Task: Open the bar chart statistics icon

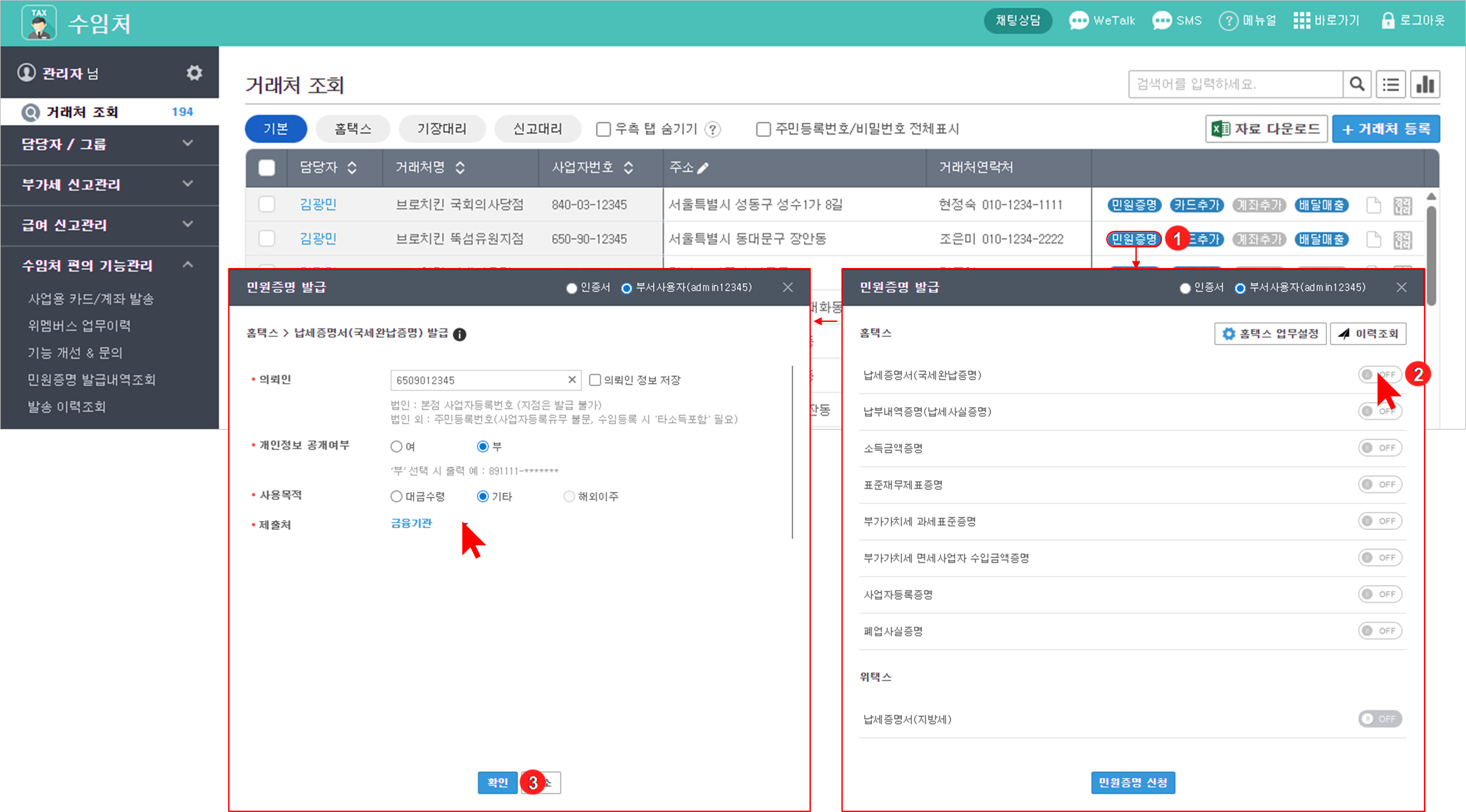Action: point(1425,84)
